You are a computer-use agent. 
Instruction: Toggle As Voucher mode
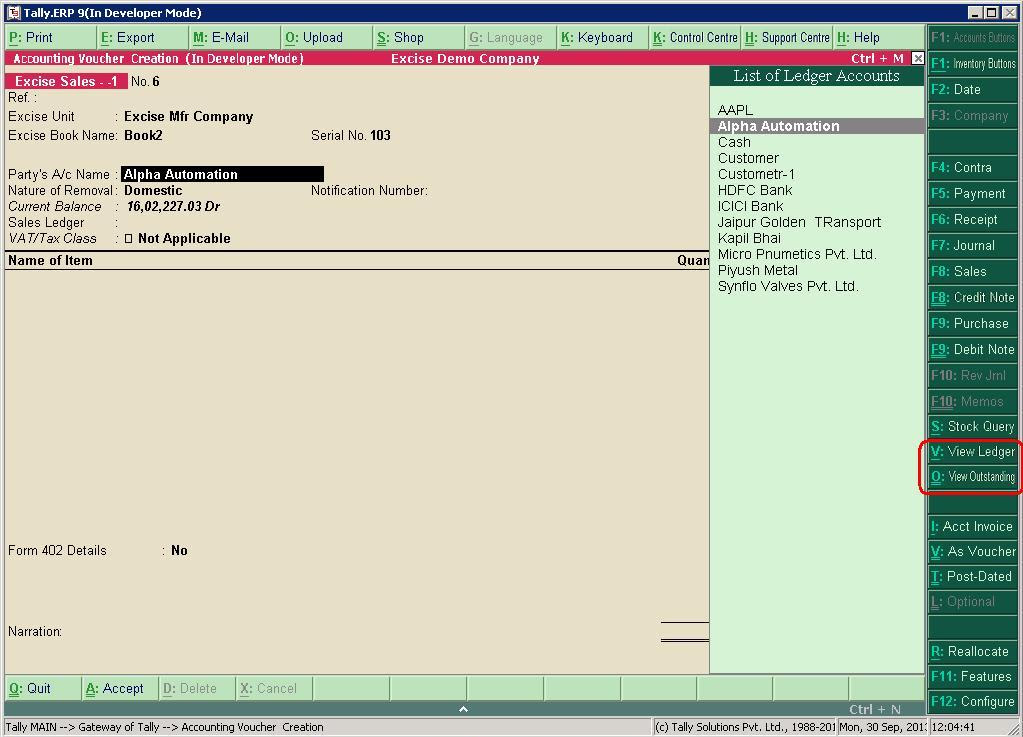(972, 552)
